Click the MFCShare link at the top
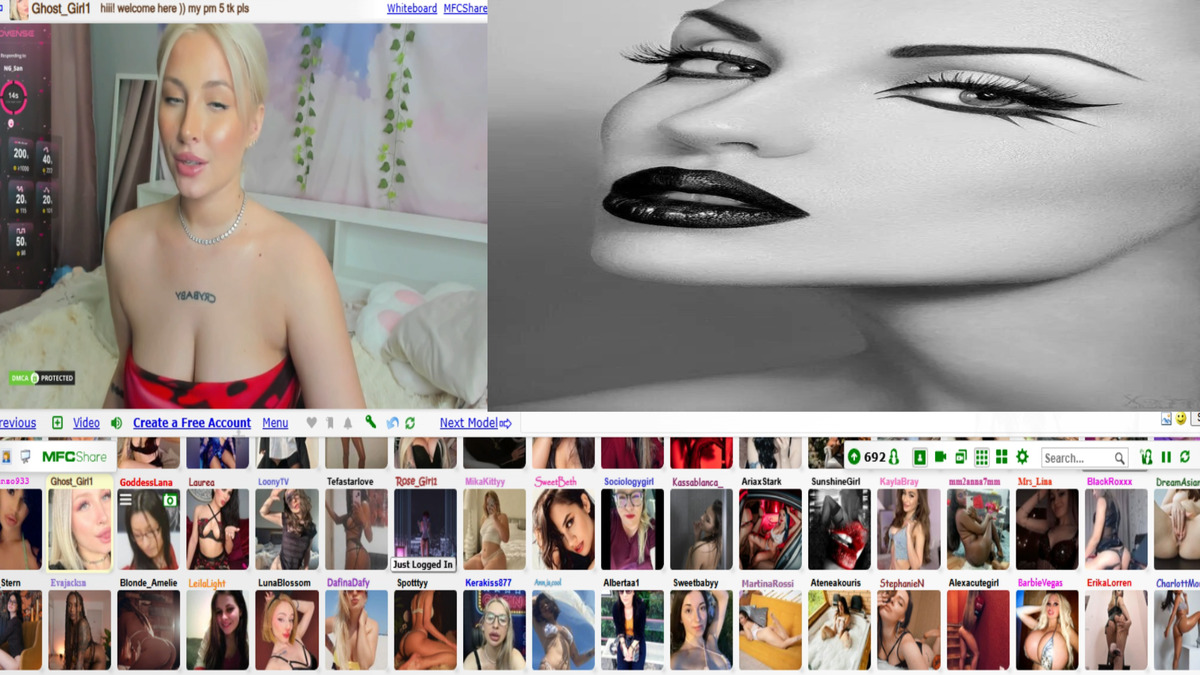This screenshot has height=675, width=1200. point(465,8)
